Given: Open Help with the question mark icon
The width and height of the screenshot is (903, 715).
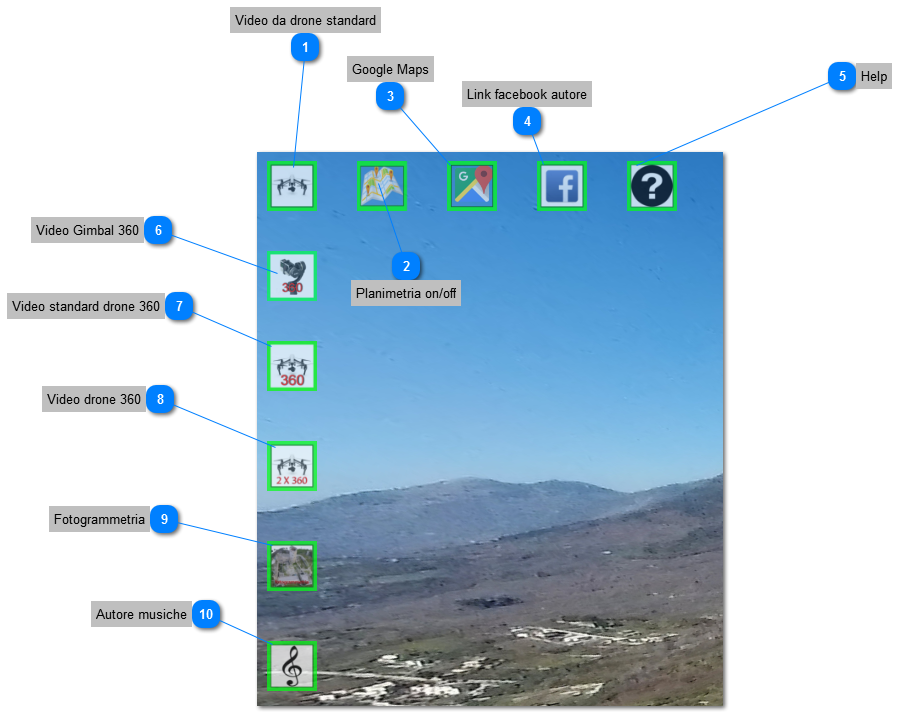Looking at the screenshot, I should click(x=652, y=186).
